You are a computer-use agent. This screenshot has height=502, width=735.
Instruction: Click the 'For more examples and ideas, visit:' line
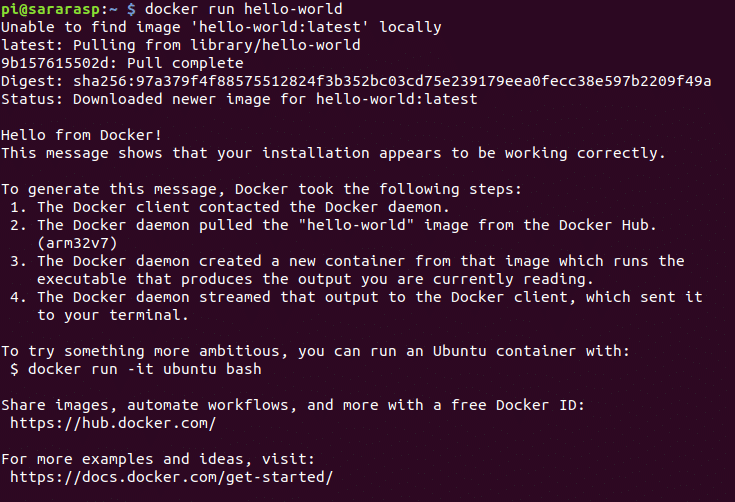158,459
